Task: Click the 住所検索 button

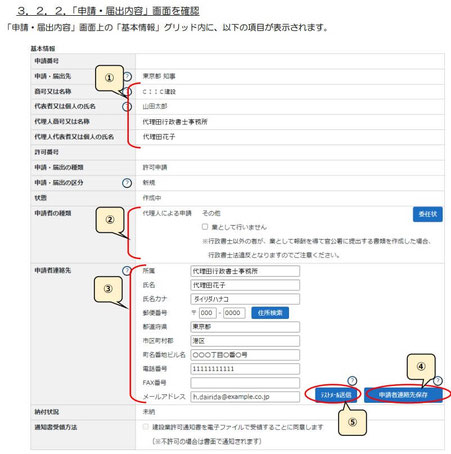Action: tap(270, 313)
